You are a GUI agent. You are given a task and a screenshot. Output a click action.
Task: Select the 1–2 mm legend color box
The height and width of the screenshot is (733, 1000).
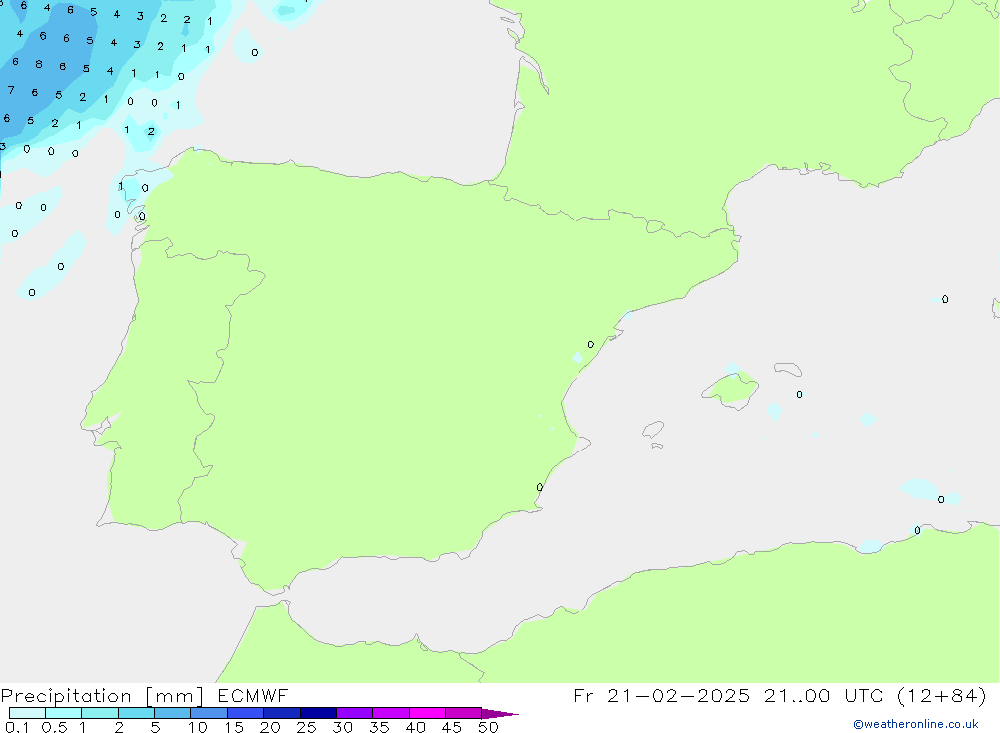click(x=100, y=713)
